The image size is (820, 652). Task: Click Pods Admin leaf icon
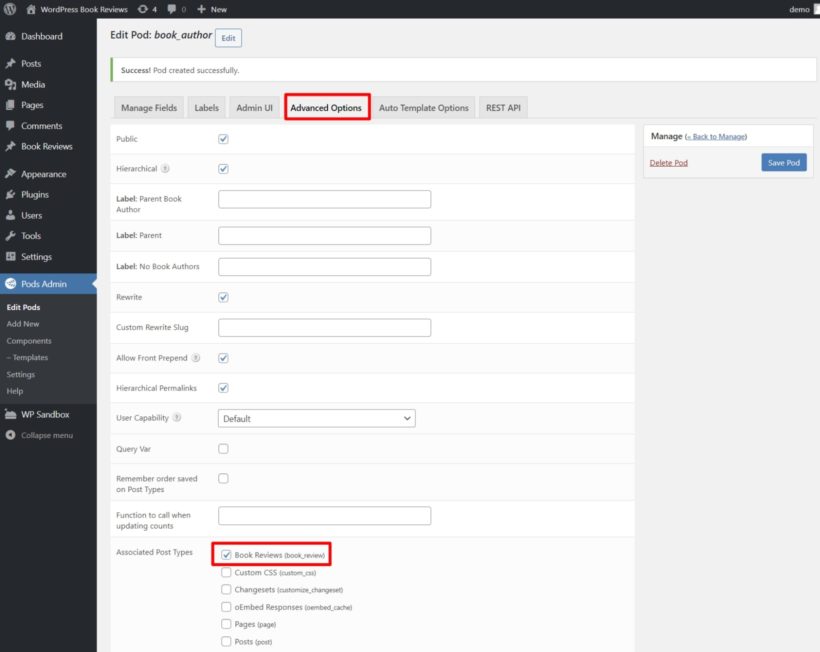tap(10, 283)
